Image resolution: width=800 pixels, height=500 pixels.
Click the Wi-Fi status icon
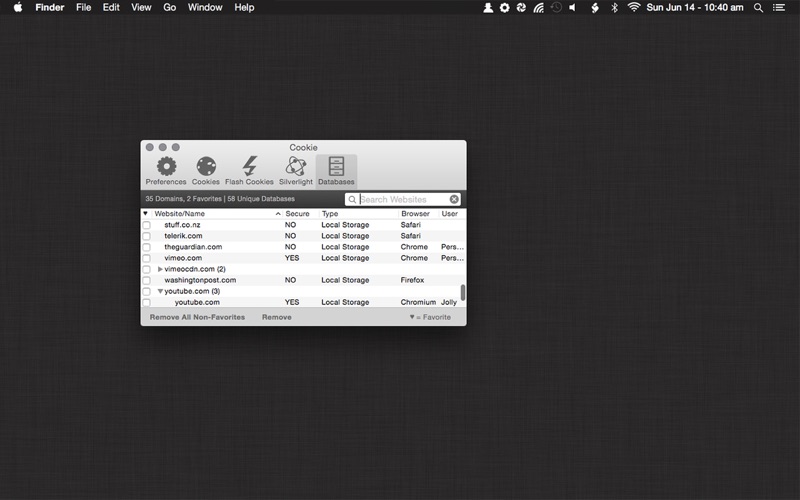[633, 8]
